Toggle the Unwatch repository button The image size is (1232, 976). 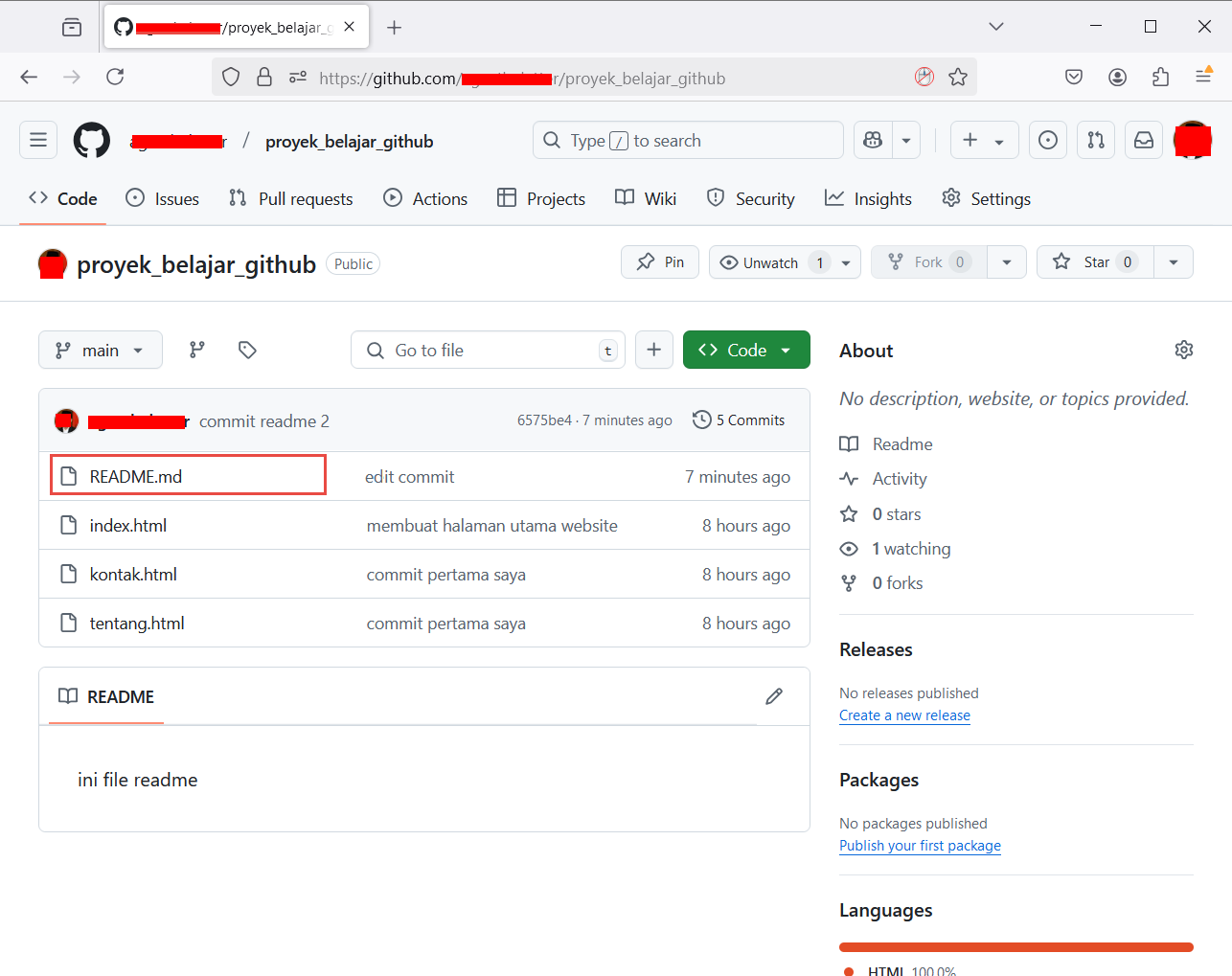coord(770,262)
